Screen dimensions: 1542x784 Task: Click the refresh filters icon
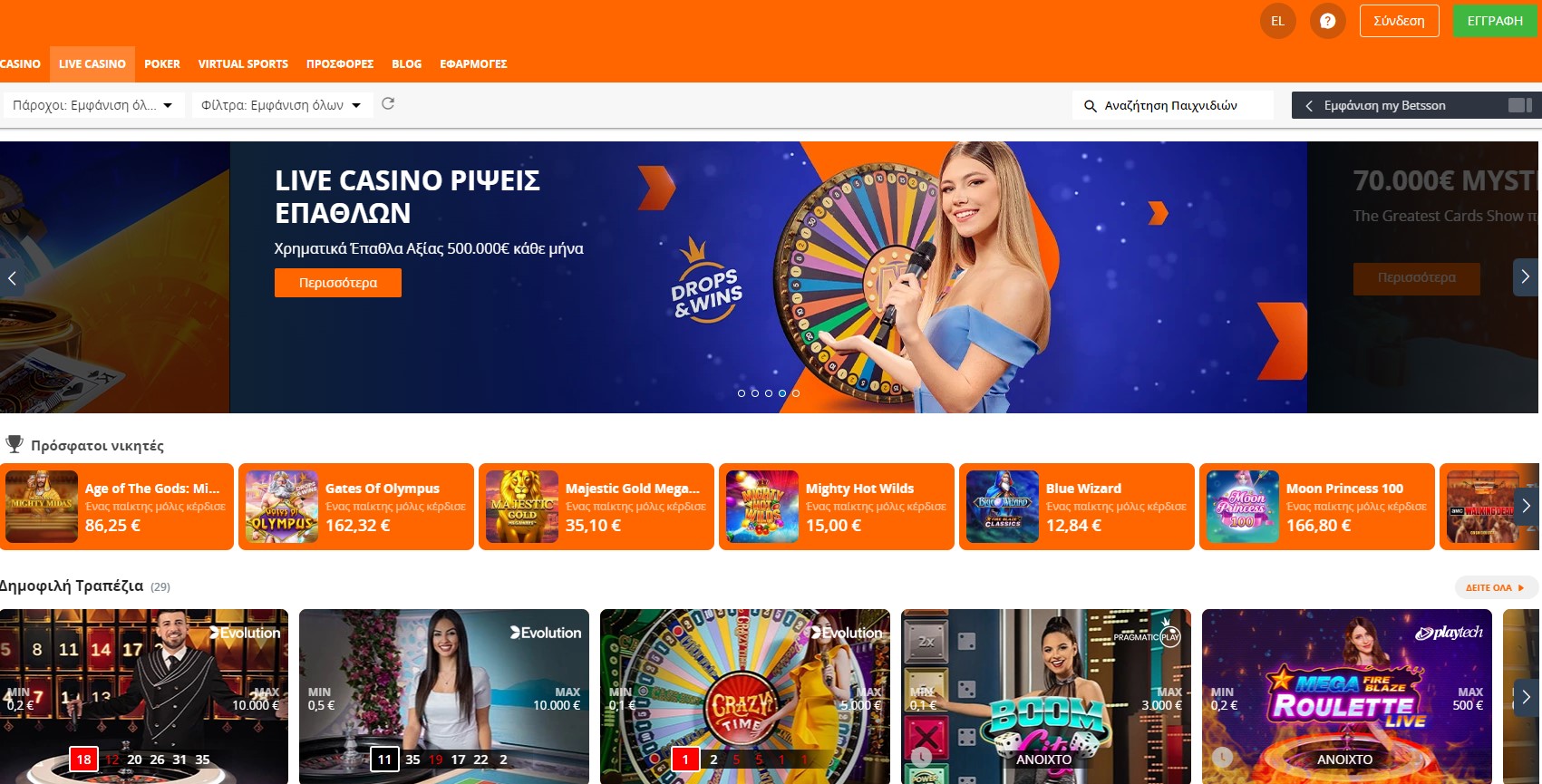[x=388, y=104]
